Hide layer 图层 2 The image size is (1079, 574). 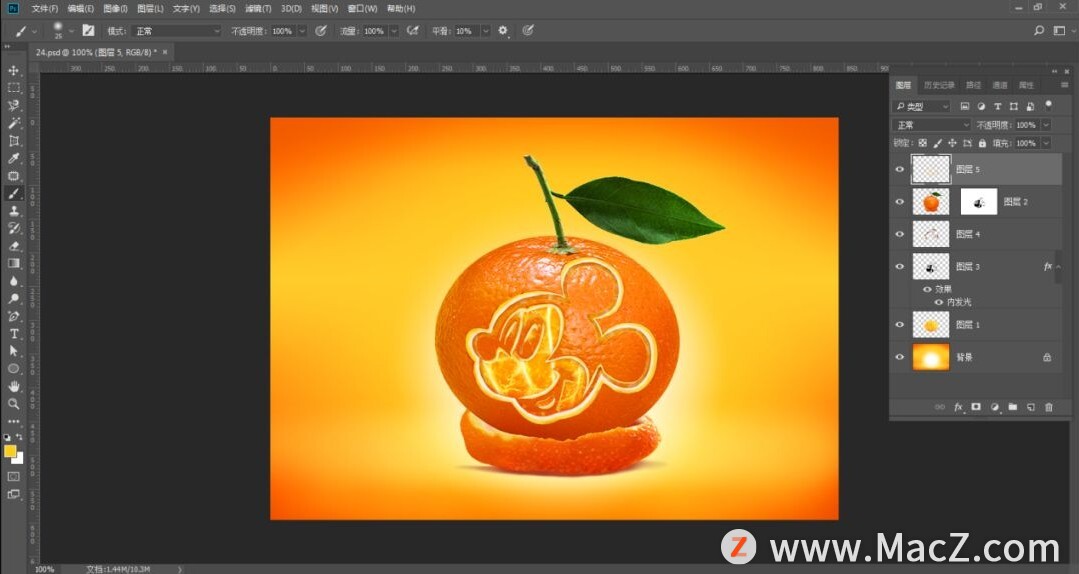tap(899, 202)
